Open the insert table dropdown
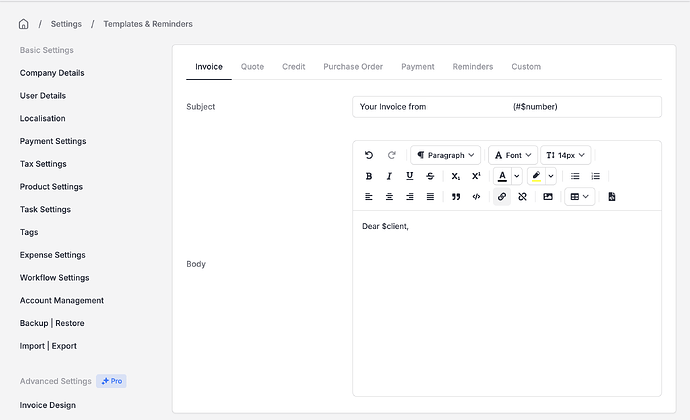Viewport: 690px width, 420px height. [580, 197]
